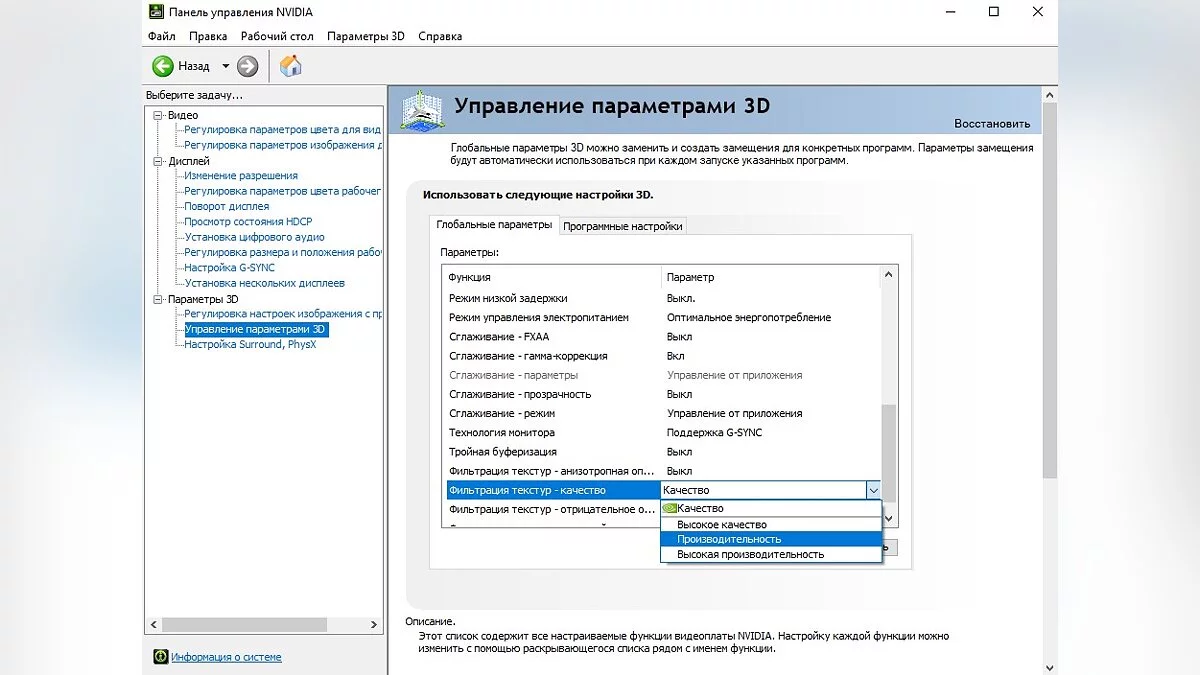Open the Рабочий стол menu
The width and height of the screenshot is (1200, 675).
(x=277, y=36)
